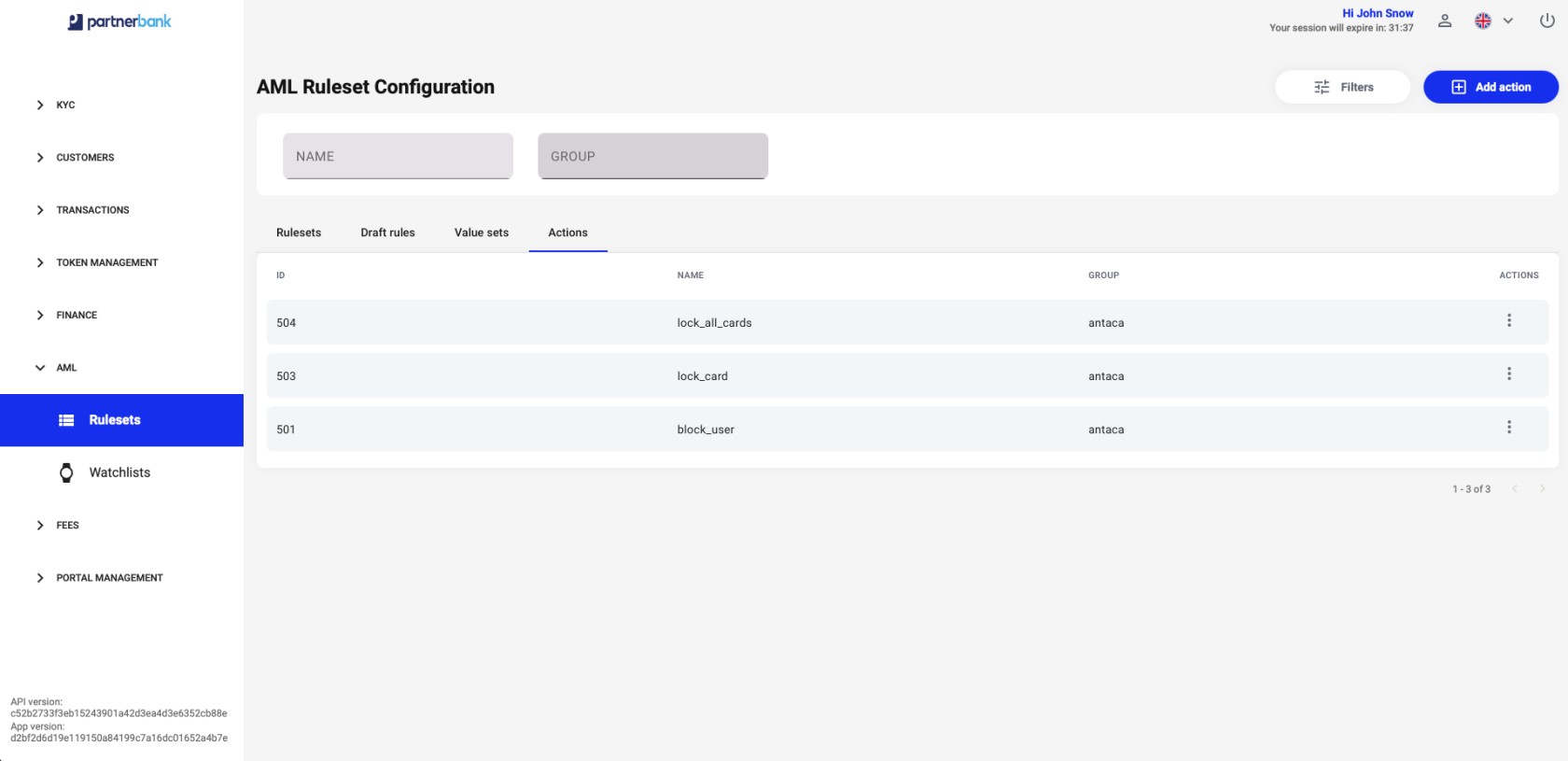Go to the next results page arrow
1568x761 pixels.
[1542, 488]
